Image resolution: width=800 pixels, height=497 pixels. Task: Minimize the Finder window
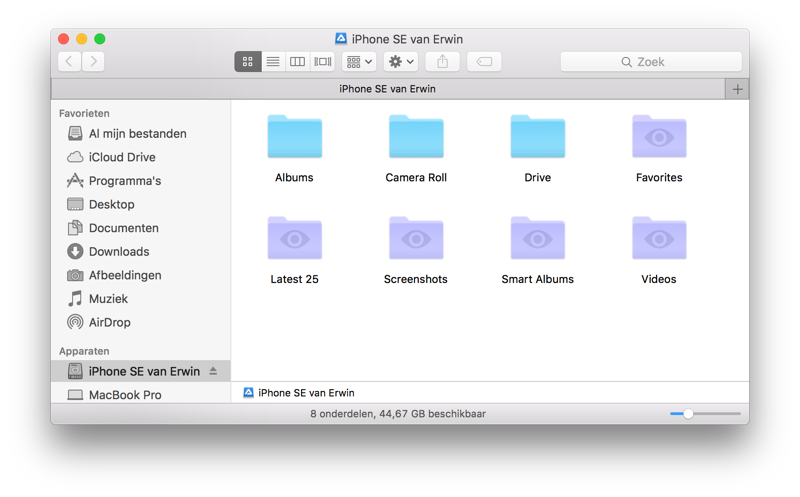pyautogui.click(x=82, y=39)
